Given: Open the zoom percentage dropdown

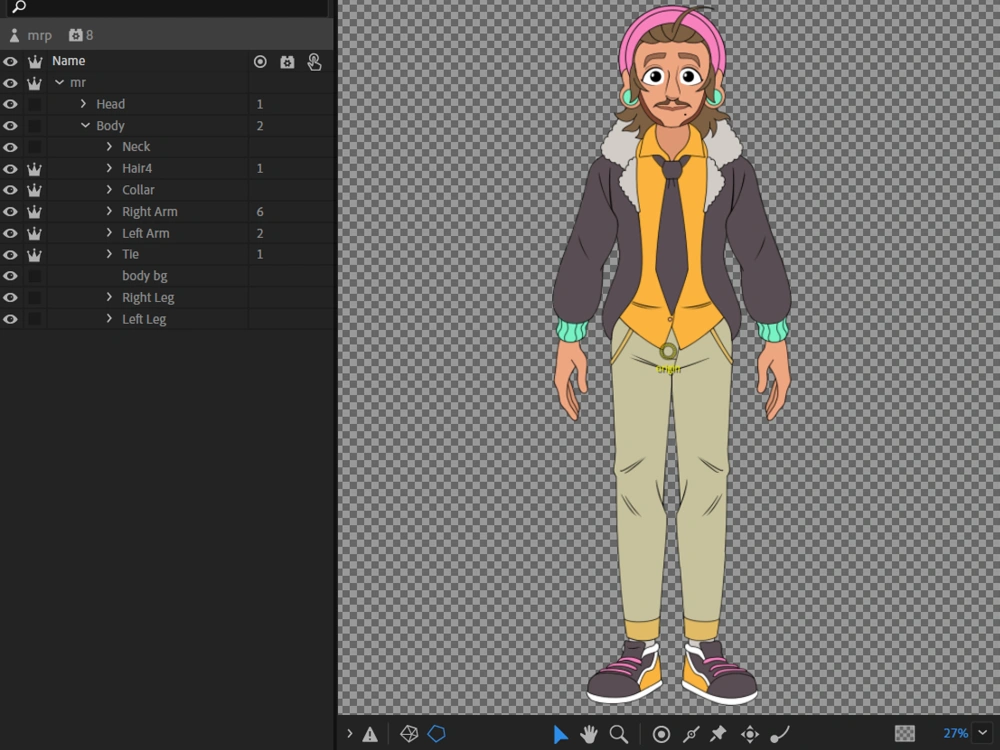Looking at the screenshot, I should [983, 733].
